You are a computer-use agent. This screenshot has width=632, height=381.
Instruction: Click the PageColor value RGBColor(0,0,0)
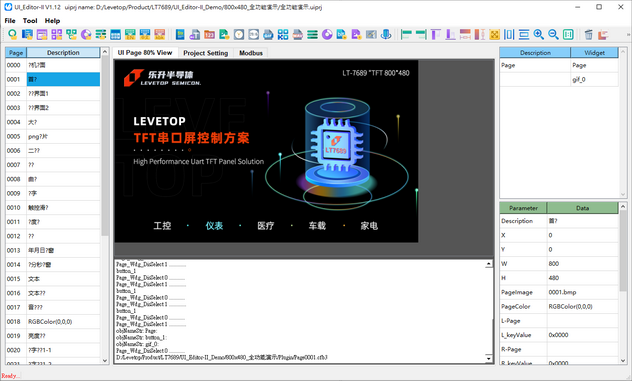(582, 306)
